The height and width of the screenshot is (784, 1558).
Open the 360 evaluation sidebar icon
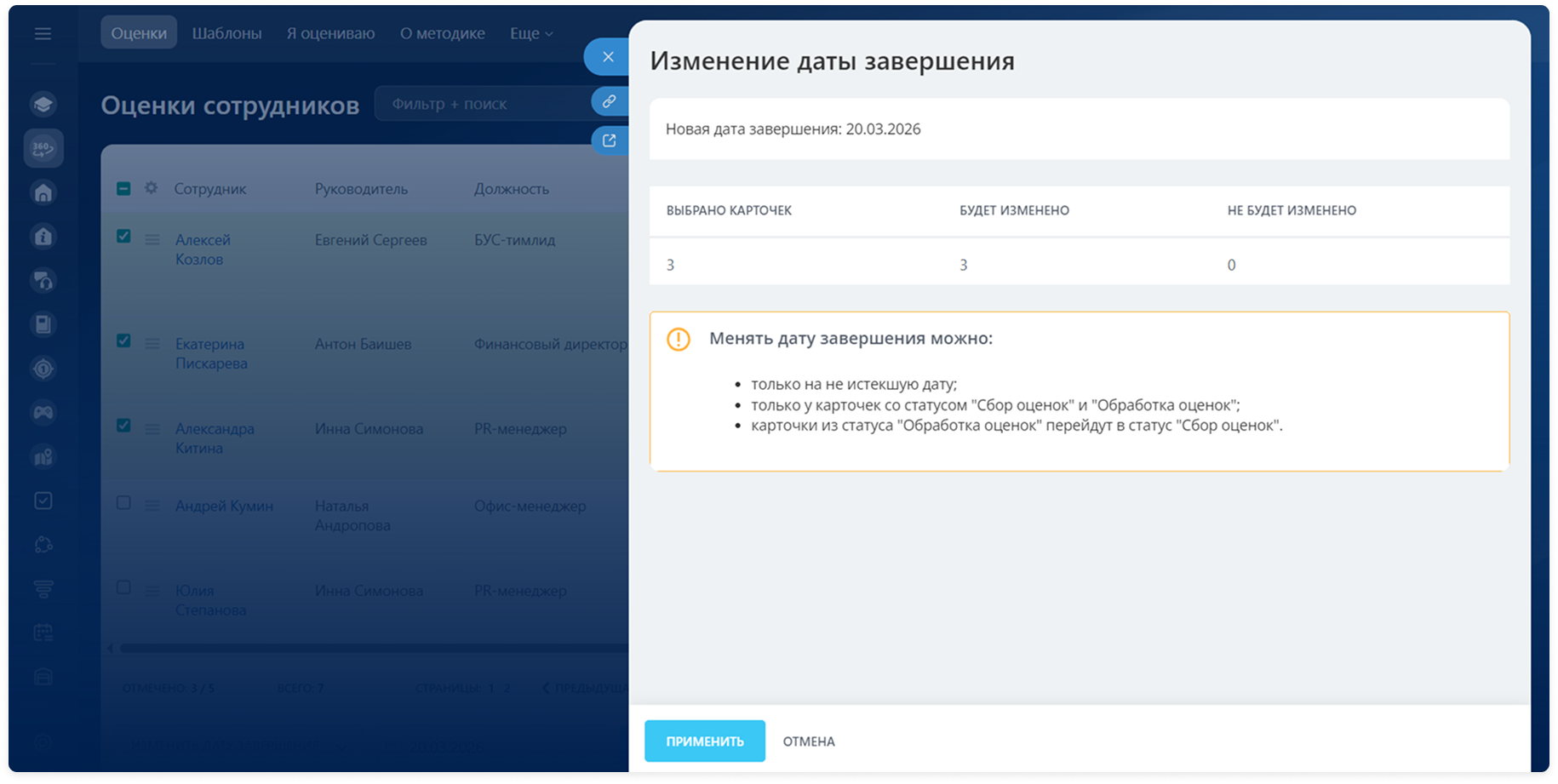pos(43,149)
